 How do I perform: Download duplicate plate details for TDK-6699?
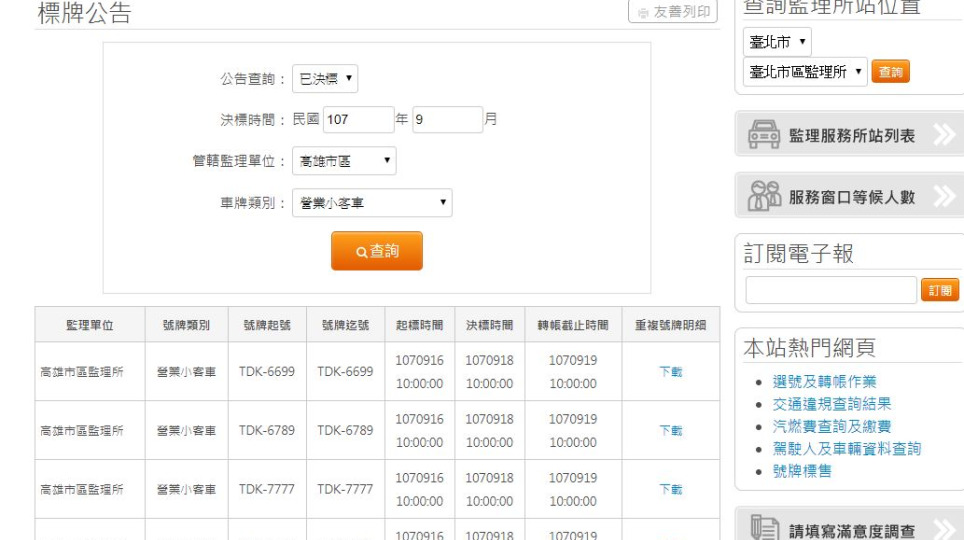point(670,372)
